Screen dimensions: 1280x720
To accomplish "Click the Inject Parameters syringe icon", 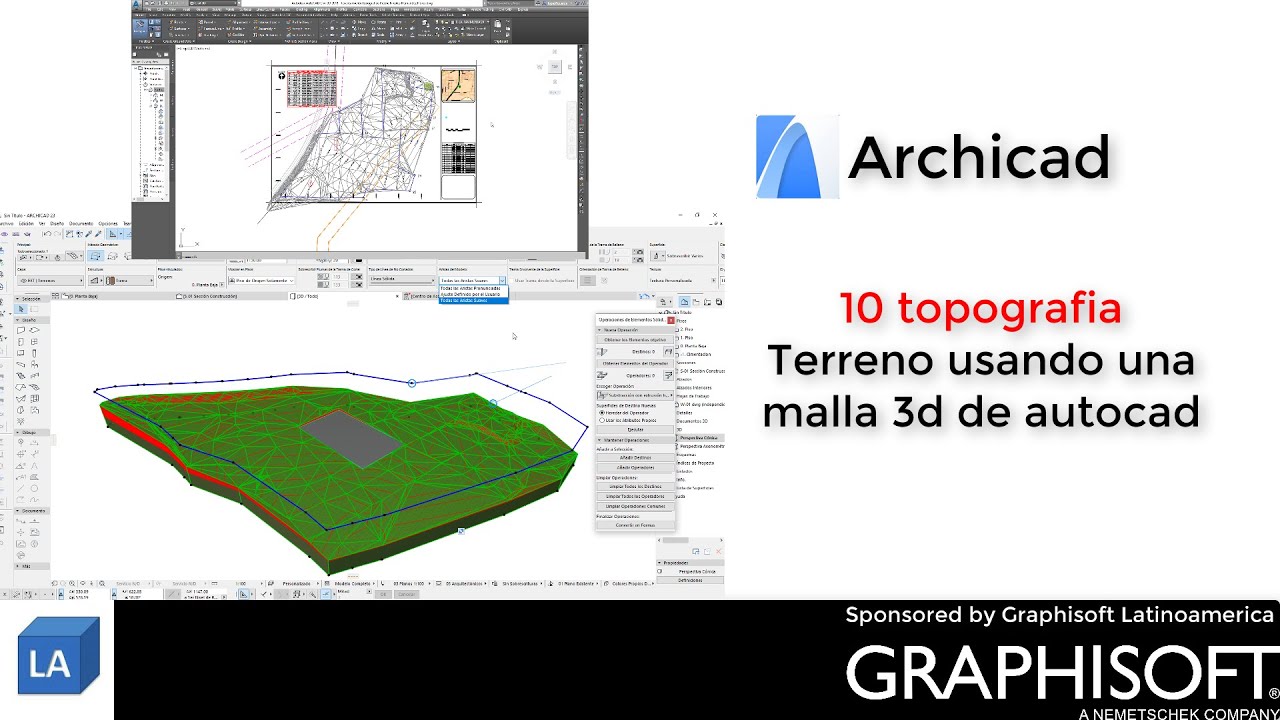I will 98,234.
